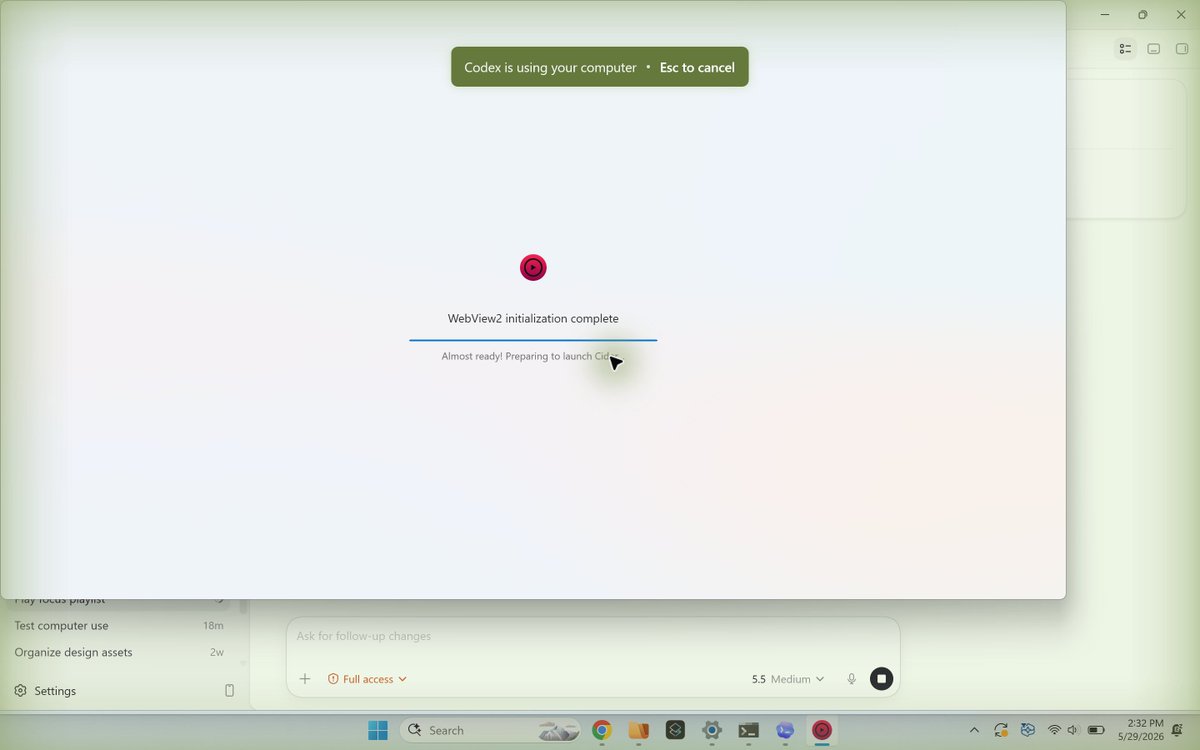1200x750 pixels.
Task: Click the sync update icon in the tray
Action: coord(1001,730)
